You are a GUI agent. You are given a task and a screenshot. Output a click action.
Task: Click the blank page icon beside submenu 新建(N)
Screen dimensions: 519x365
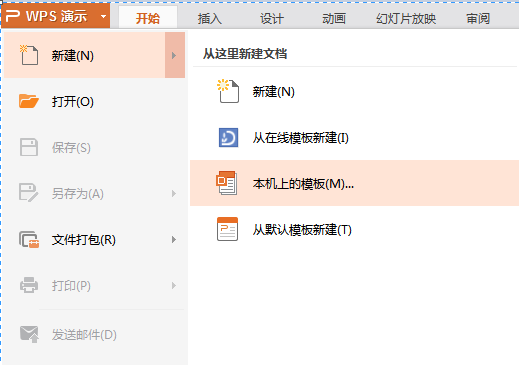point(228,91)
